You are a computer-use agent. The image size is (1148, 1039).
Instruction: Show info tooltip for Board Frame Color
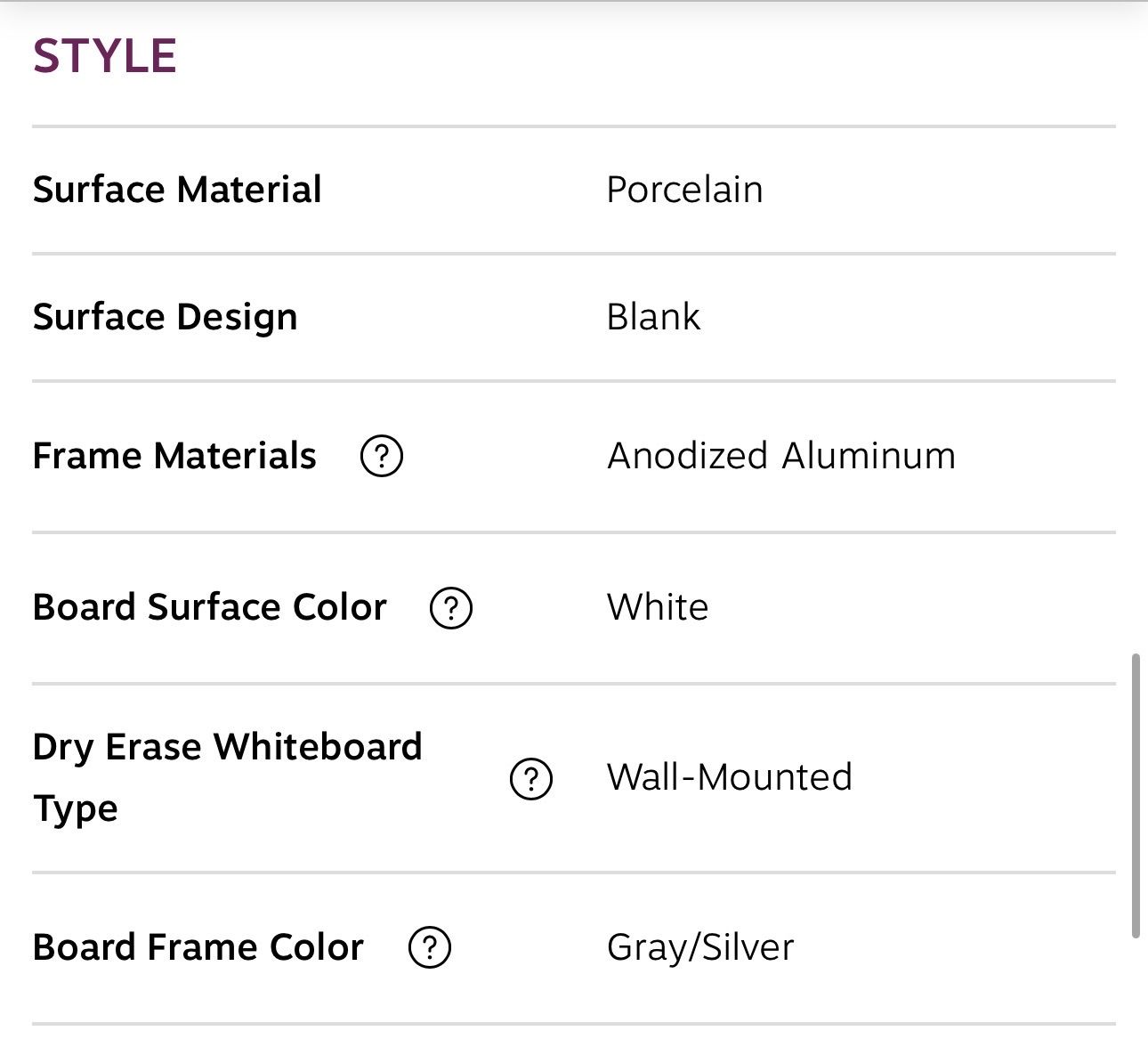429,947
